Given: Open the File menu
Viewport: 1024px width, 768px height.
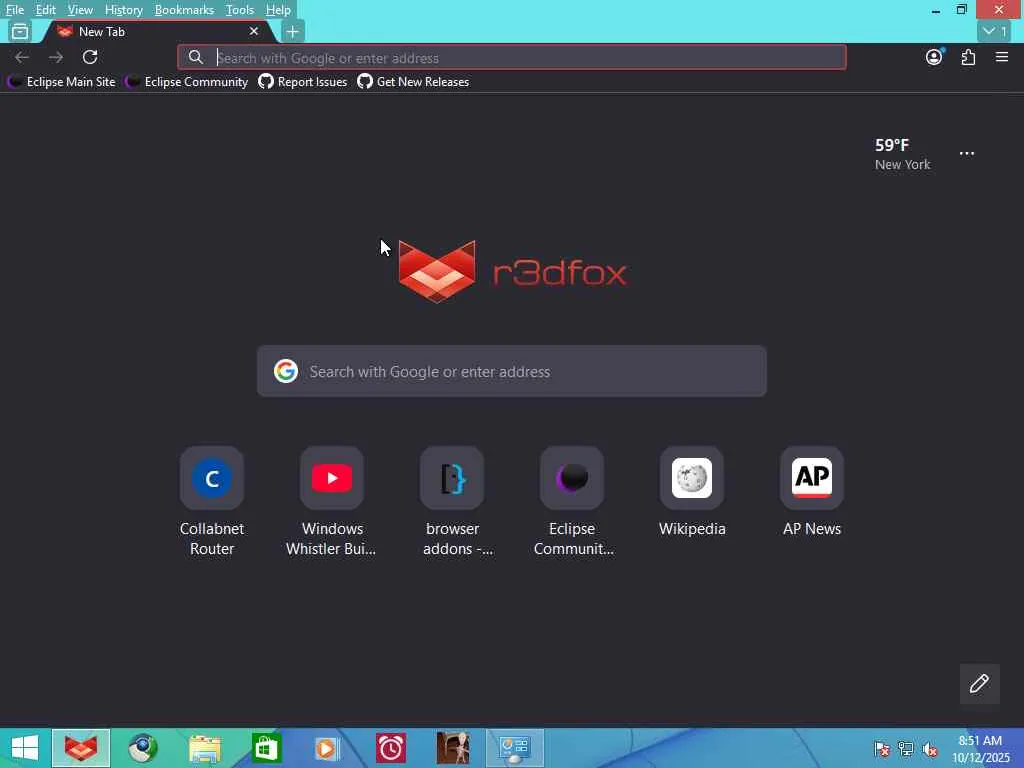Looking at the screenshot, I should [14, 10].
